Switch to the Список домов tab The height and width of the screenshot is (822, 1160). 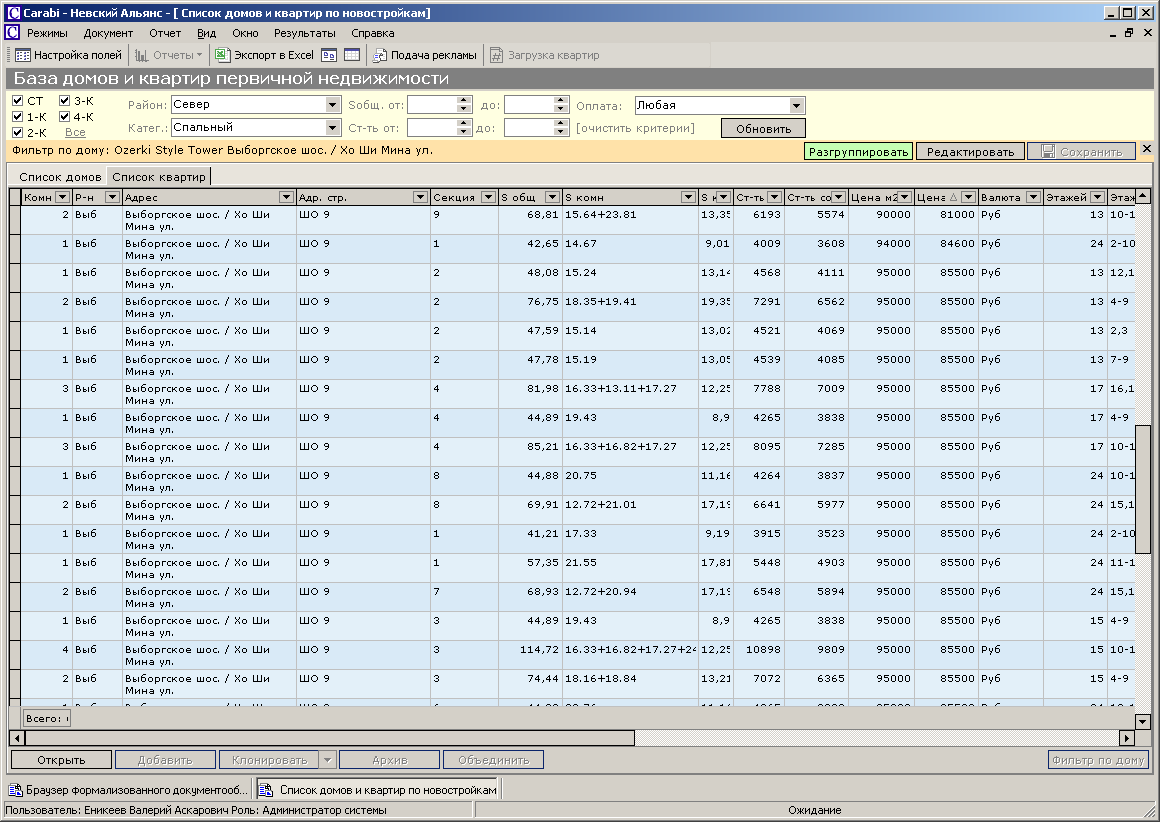[60, 177]
